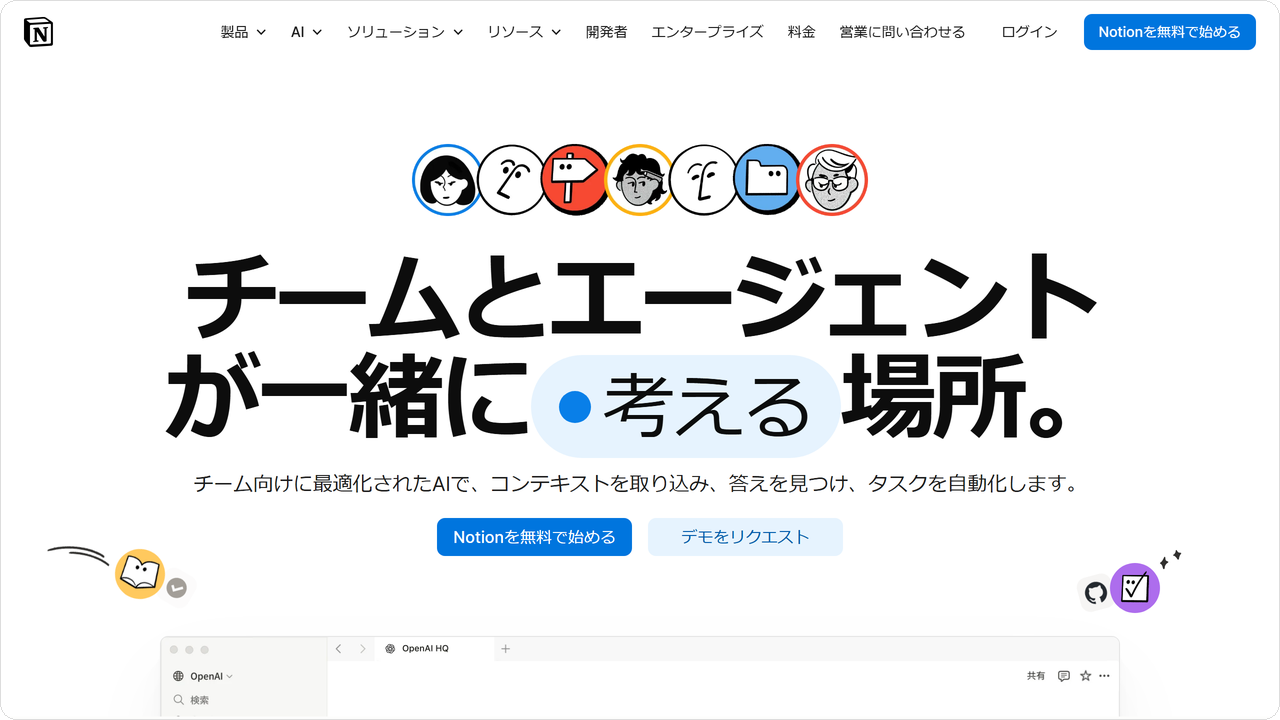Click the blue folder agent avatar
This screenshot has width=1280, height=720.
coord(767,180)
